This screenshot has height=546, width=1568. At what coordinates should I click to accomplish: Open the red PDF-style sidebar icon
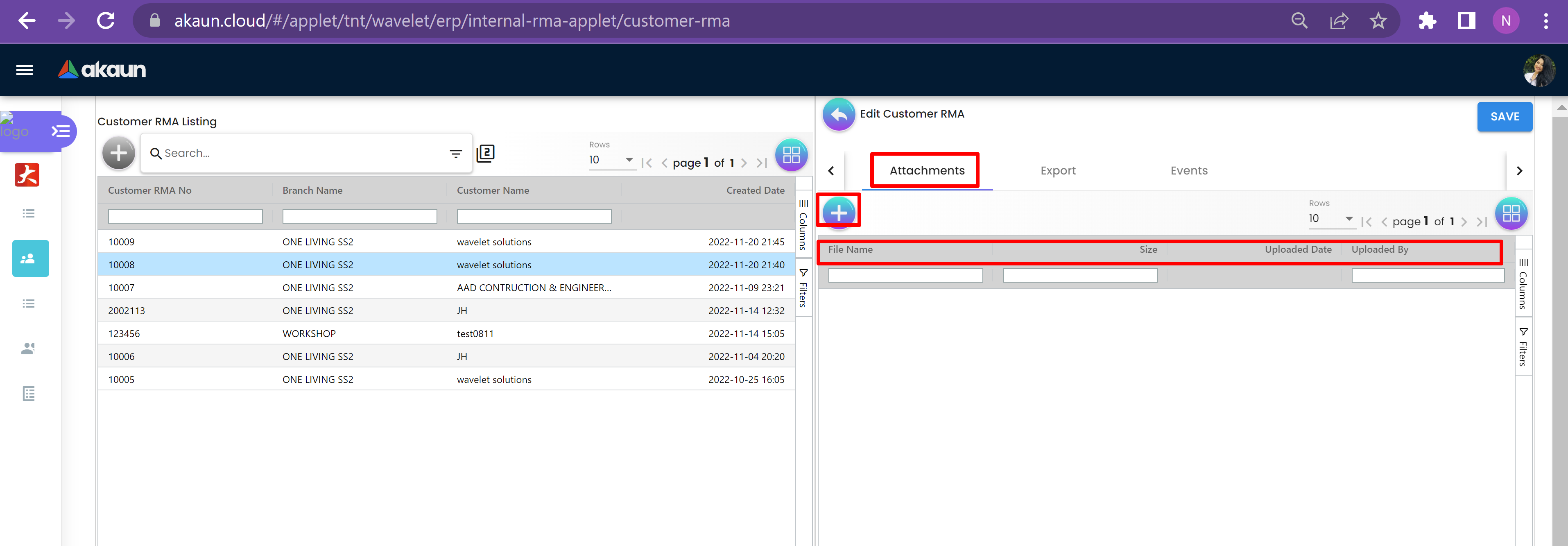(27, 175)
